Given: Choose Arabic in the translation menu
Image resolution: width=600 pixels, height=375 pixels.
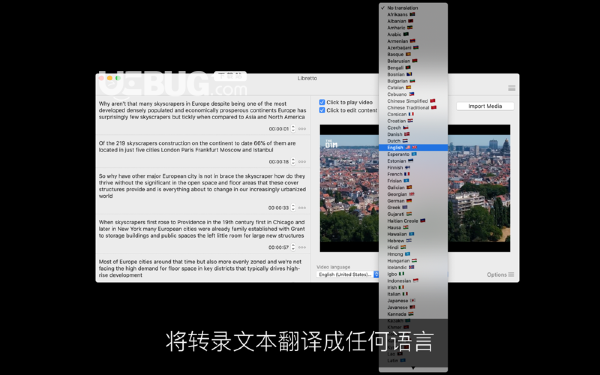Looking at the screenshot, I should click(x=413, y=34).
